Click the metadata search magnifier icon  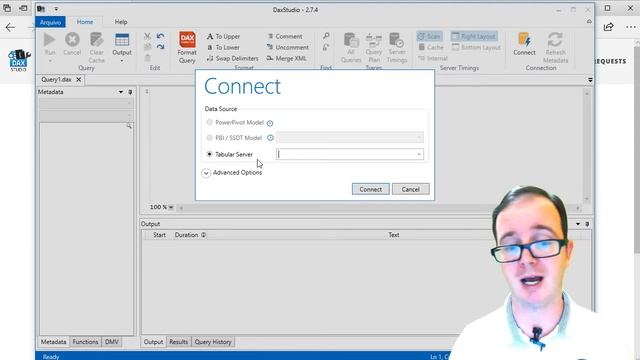[129, 126]
